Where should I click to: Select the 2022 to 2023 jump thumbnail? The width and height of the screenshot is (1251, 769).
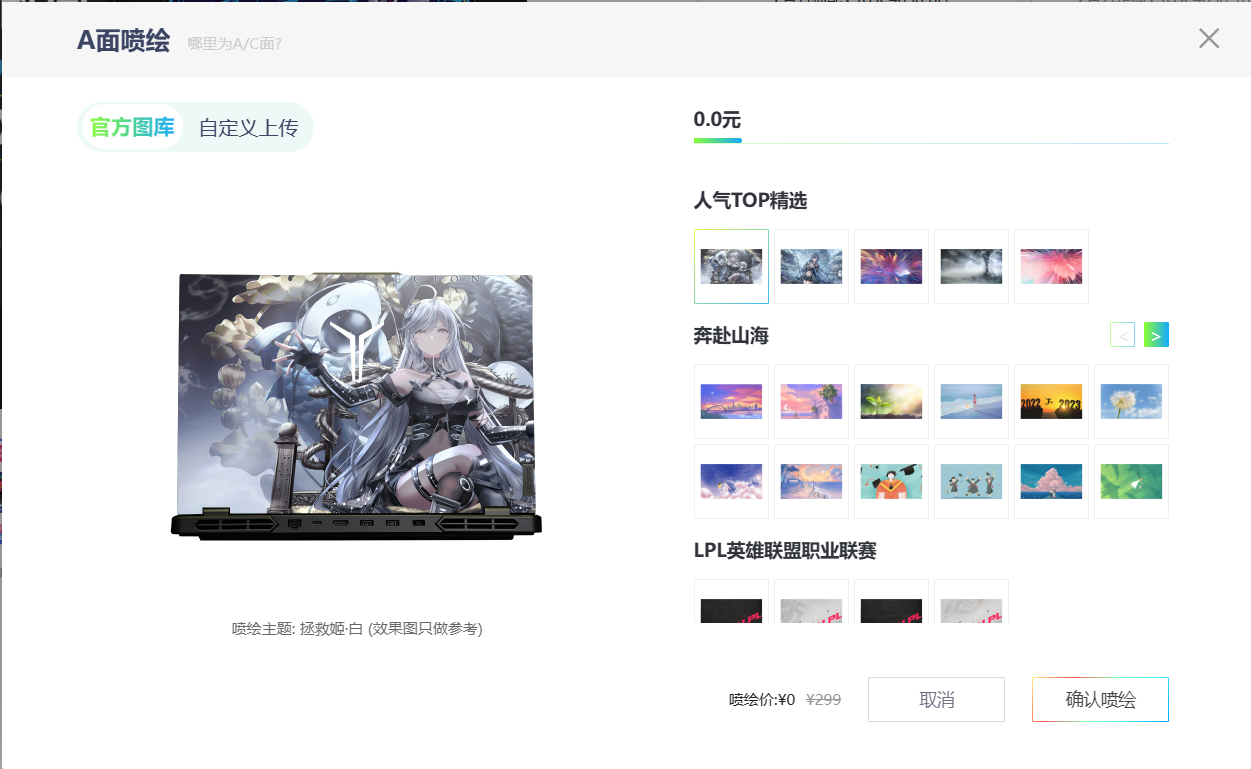[1051, 401]
